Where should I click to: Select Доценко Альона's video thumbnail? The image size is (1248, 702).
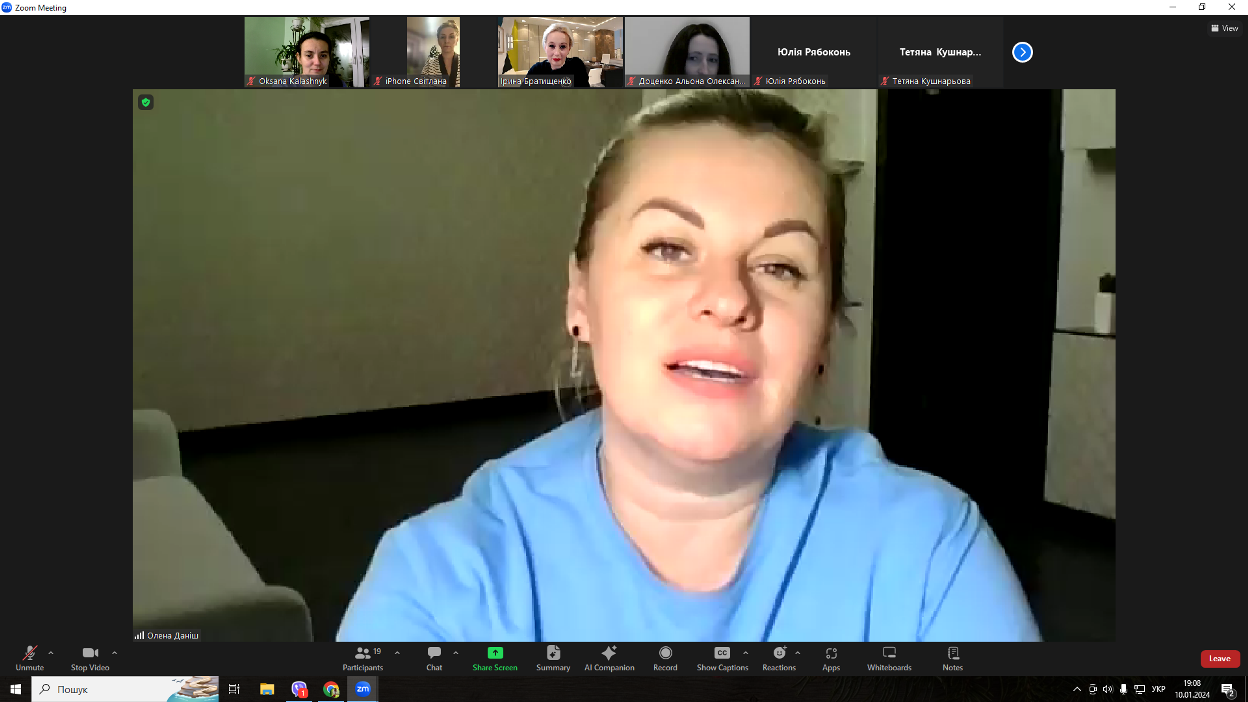(687, 52)
